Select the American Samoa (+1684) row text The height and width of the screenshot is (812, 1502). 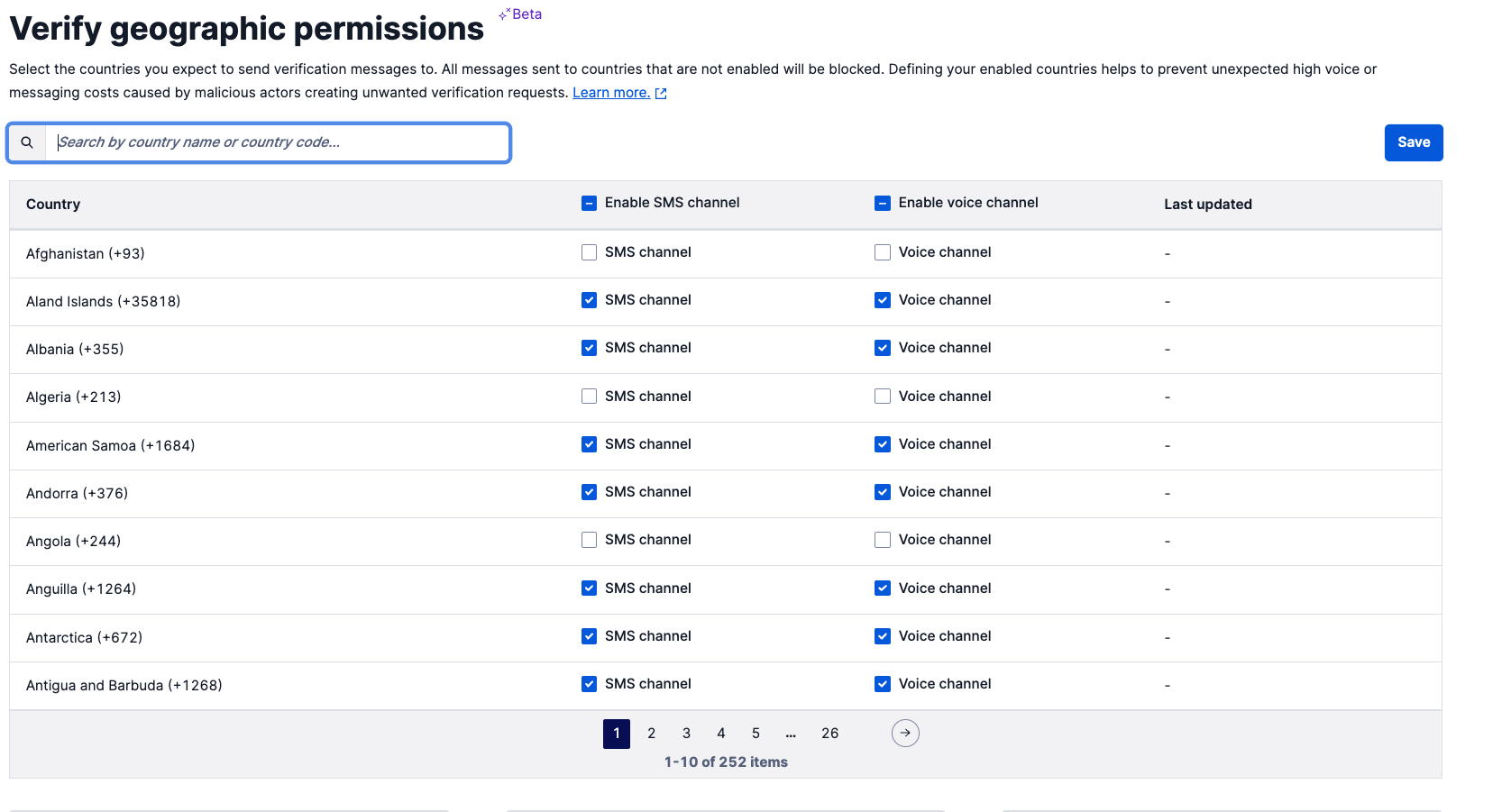[x=111, y=446]
